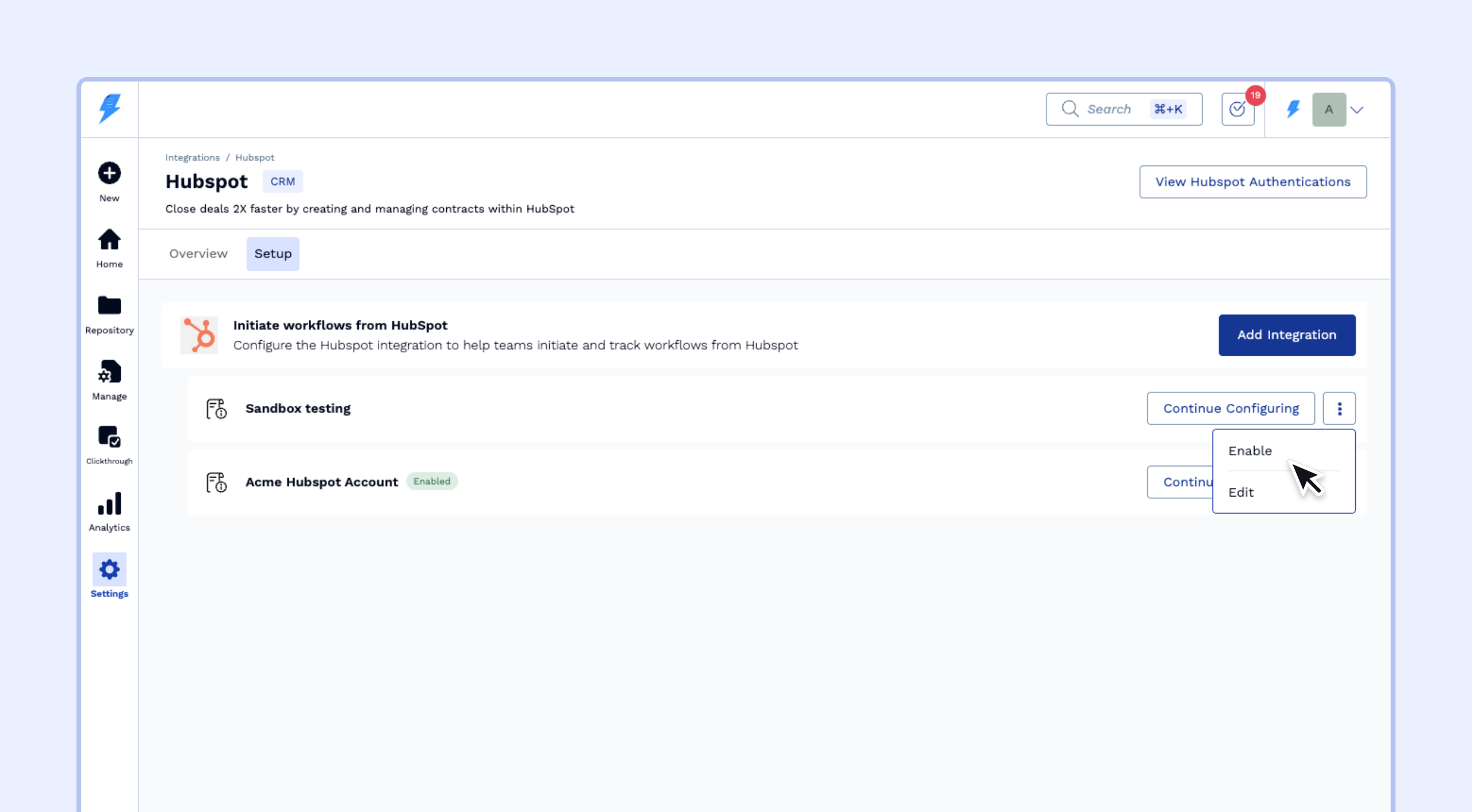
Task: Expand the user account chevron dropdown
Action: pyautogui.click(x=1357, y=110)
